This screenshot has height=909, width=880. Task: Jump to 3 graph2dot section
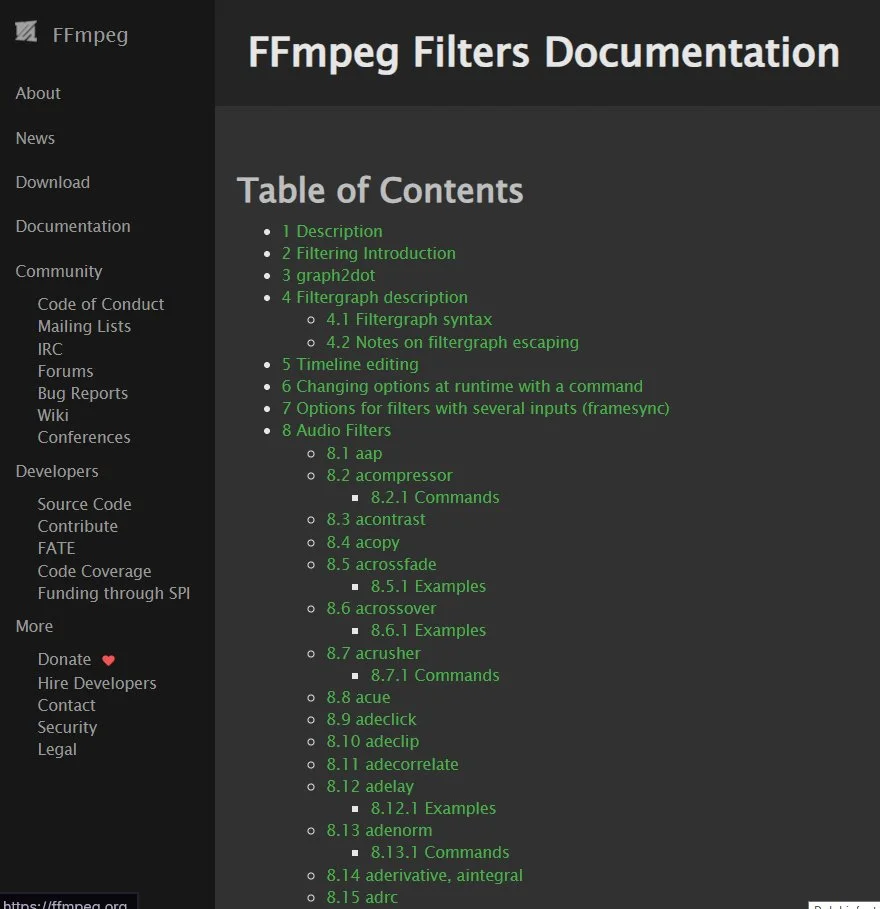pos(329,275)
